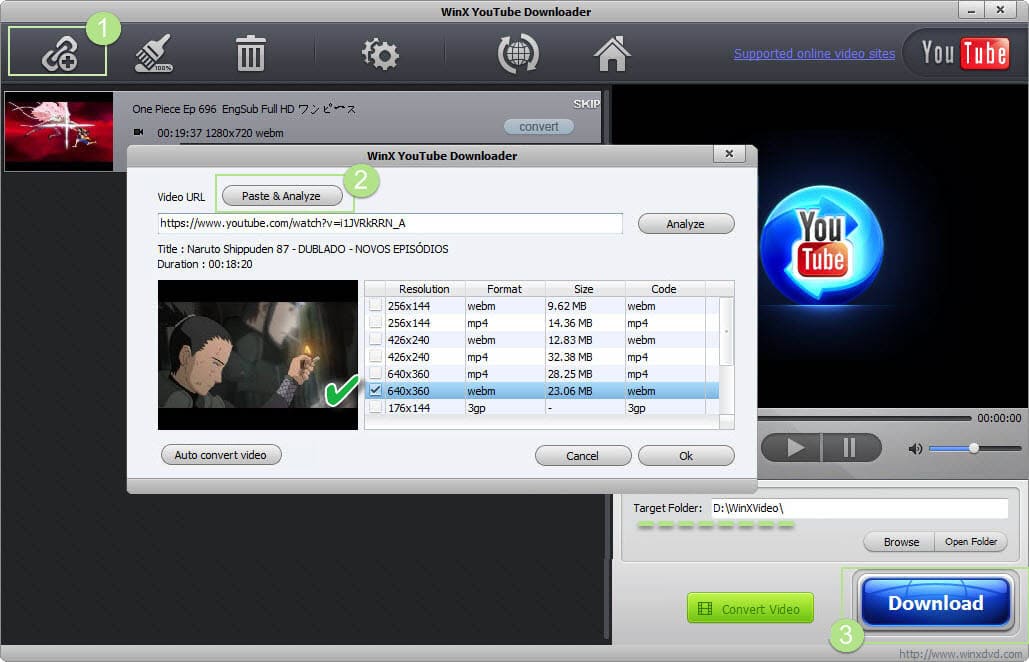Close the WinX YouTube Downloader dialog
1029x662 pixels.
(x=729, y=154)
